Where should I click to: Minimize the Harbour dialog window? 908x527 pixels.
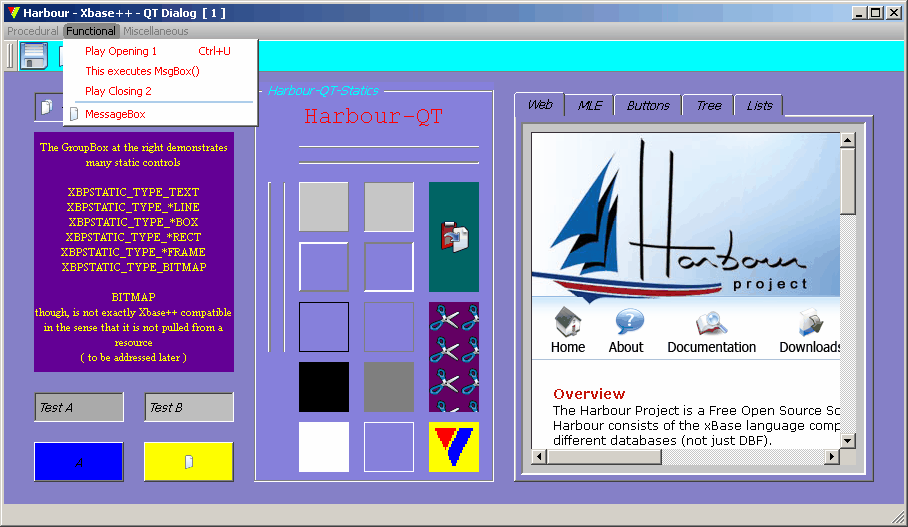[859, 13]
